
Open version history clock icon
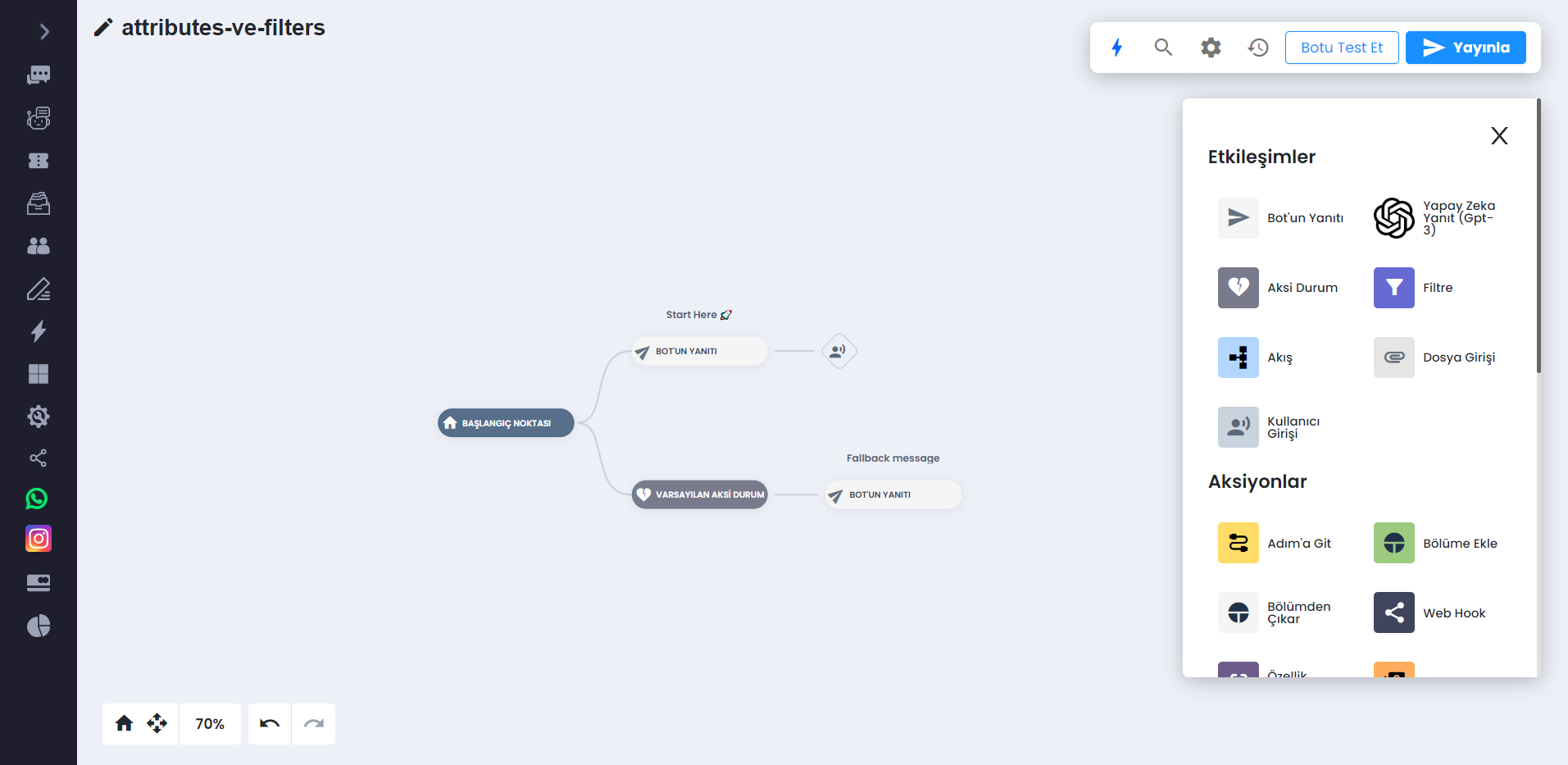coord(1258,48)
